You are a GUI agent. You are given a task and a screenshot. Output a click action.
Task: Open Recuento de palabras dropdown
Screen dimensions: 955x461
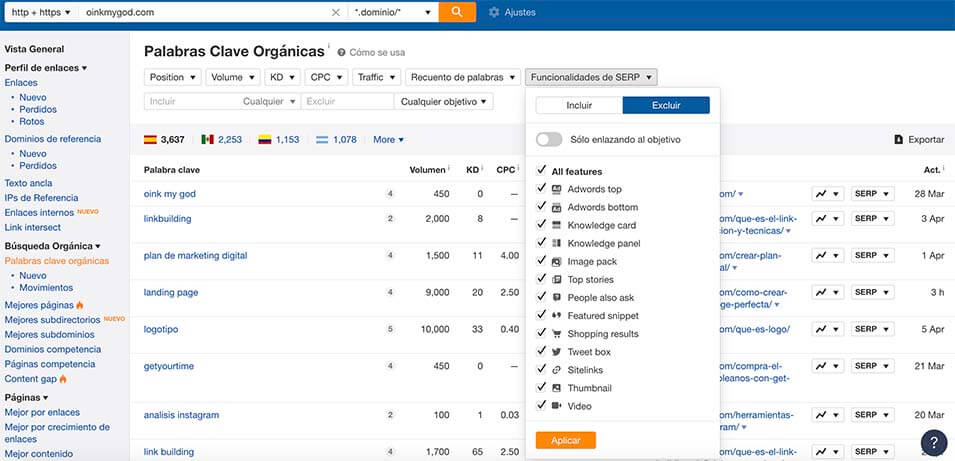pyautogui.click(x=463, y=77)
